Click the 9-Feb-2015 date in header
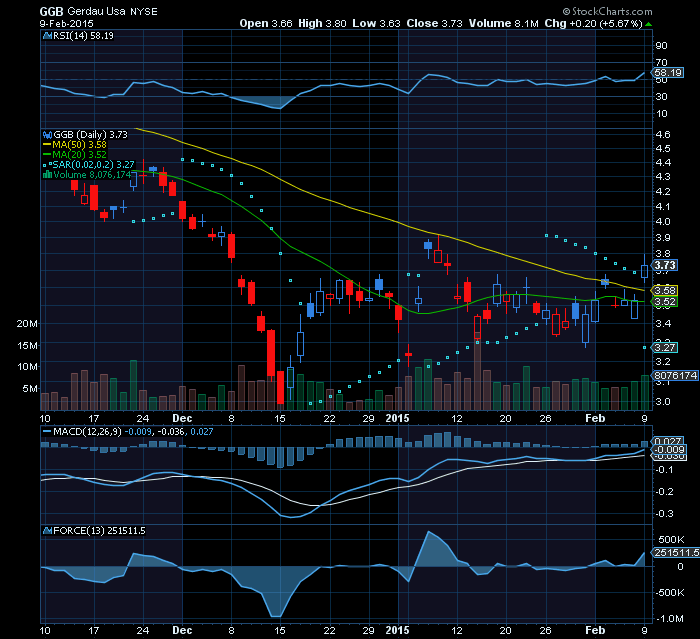 (x=67, y=24)
